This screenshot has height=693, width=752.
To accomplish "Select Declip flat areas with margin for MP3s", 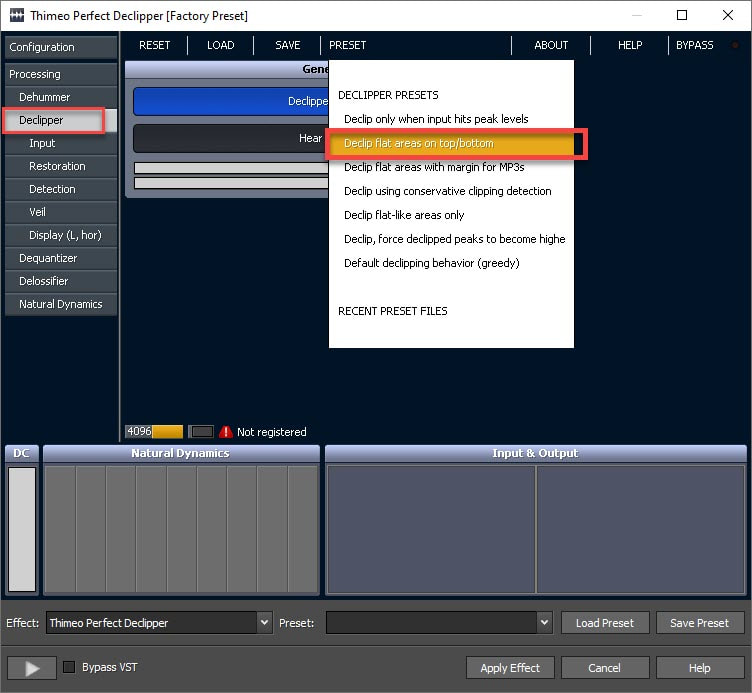I will click(x=451, y=167).
